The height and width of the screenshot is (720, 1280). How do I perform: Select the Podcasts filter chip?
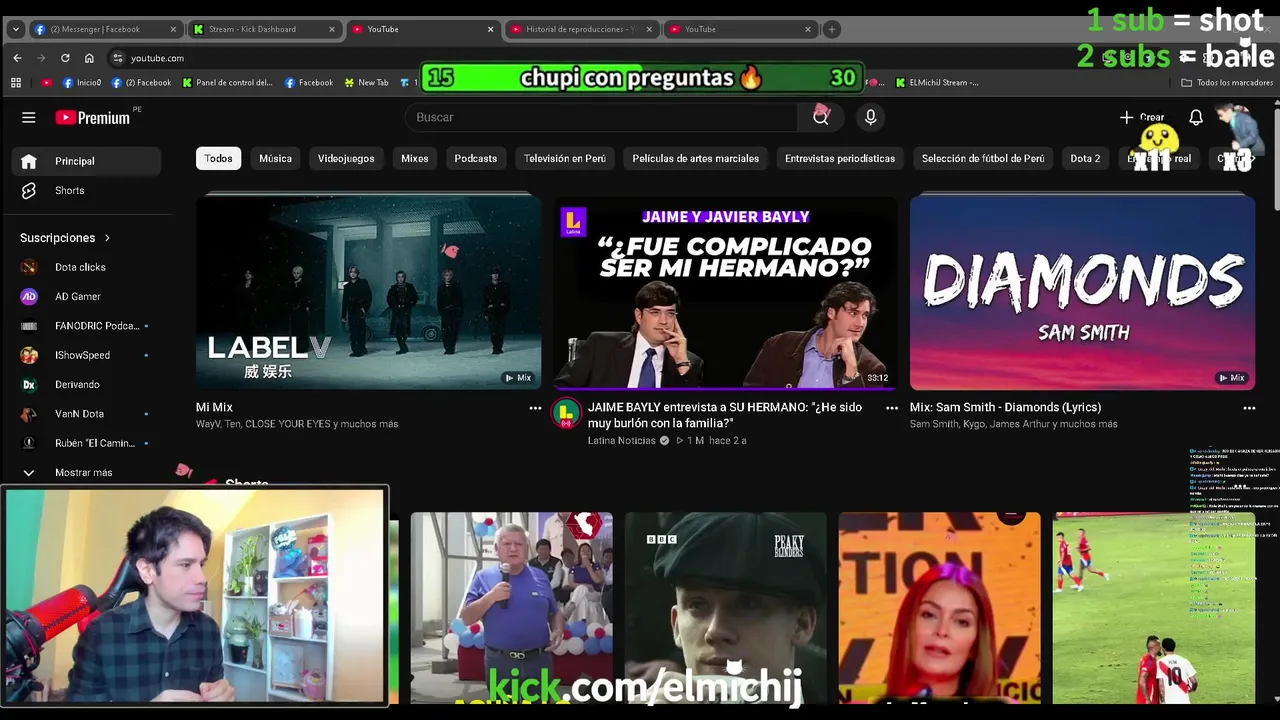(x=476, y=158)
